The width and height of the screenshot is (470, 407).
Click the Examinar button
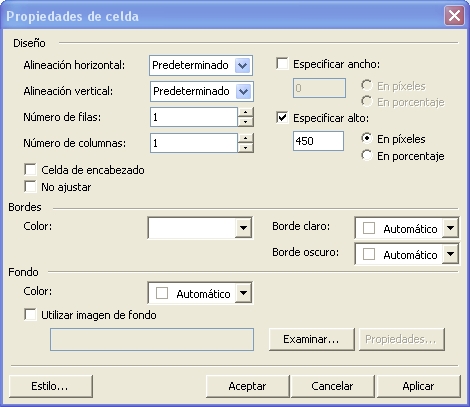point(312,339)
